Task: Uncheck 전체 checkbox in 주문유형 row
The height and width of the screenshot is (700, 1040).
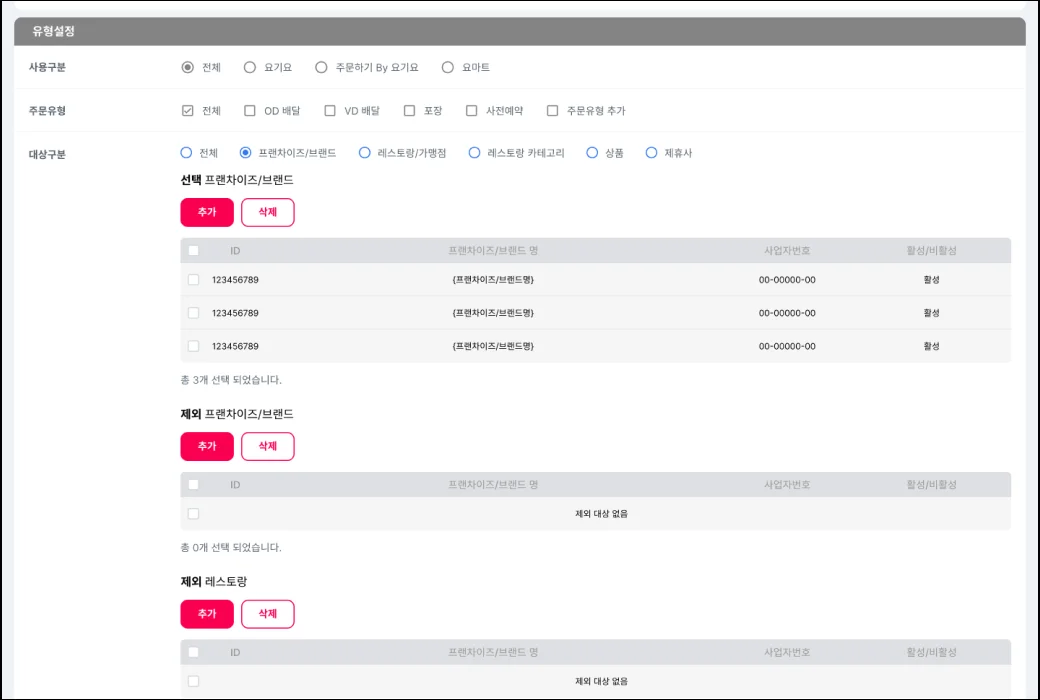Action: [188, 110]
